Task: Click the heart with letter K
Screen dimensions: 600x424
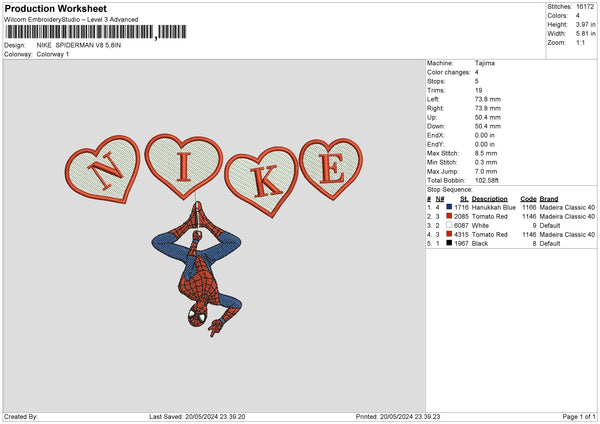Action: pyautogui.click(x=262, y=182)
